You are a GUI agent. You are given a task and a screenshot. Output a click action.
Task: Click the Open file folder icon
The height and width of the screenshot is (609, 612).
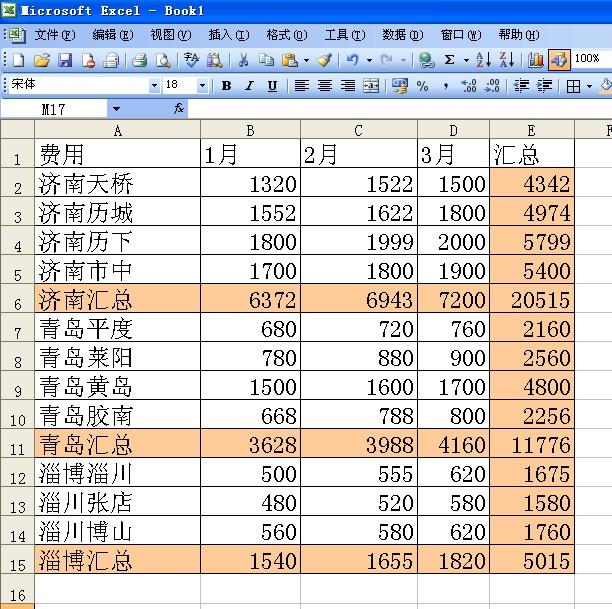point(42,61)
